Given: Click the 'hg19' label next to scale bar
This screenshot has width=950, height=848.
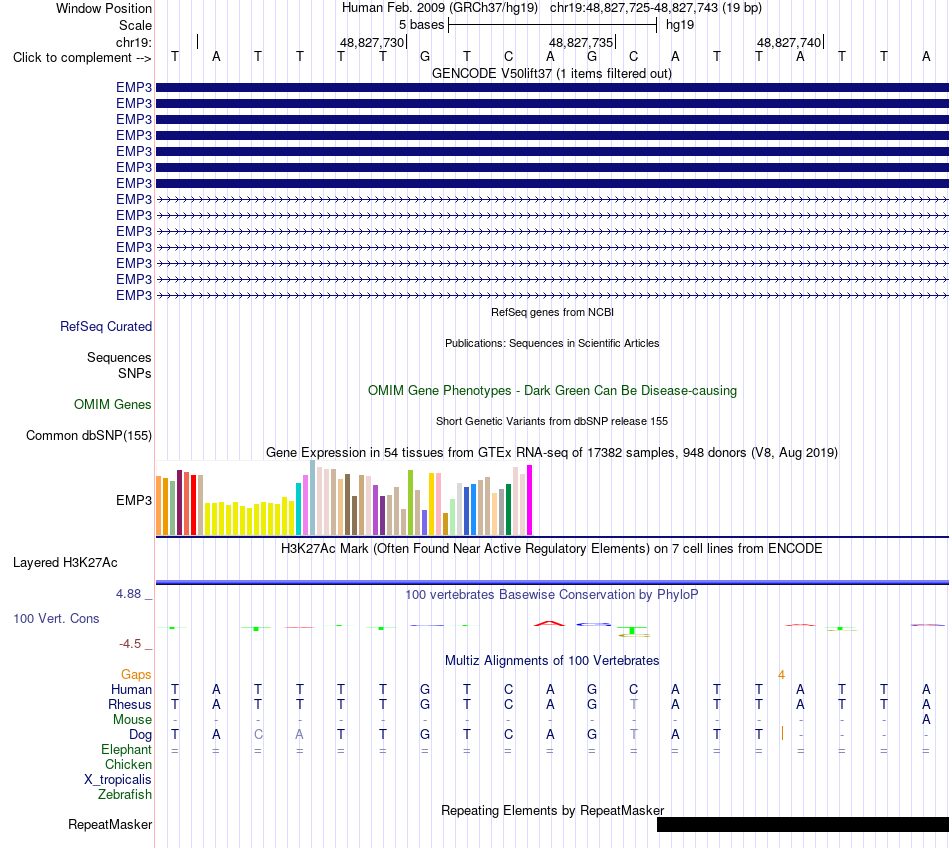Looking at the screenshot, I should (x=680, y=25).
